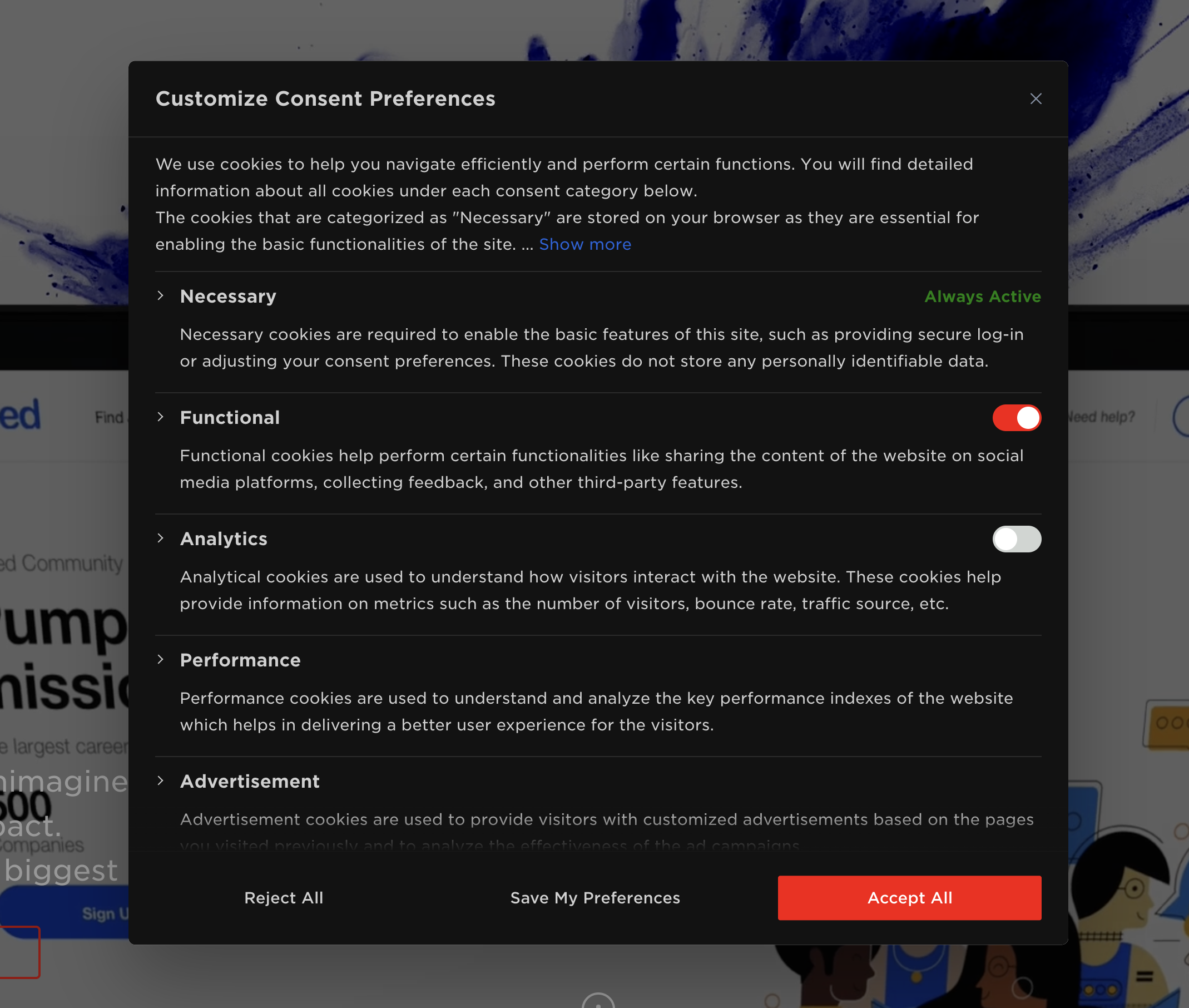The width and height of the screenshot is (1189, 1008).
Task: Expand the Functional section chevron
Action: click(x=161, y=417)
